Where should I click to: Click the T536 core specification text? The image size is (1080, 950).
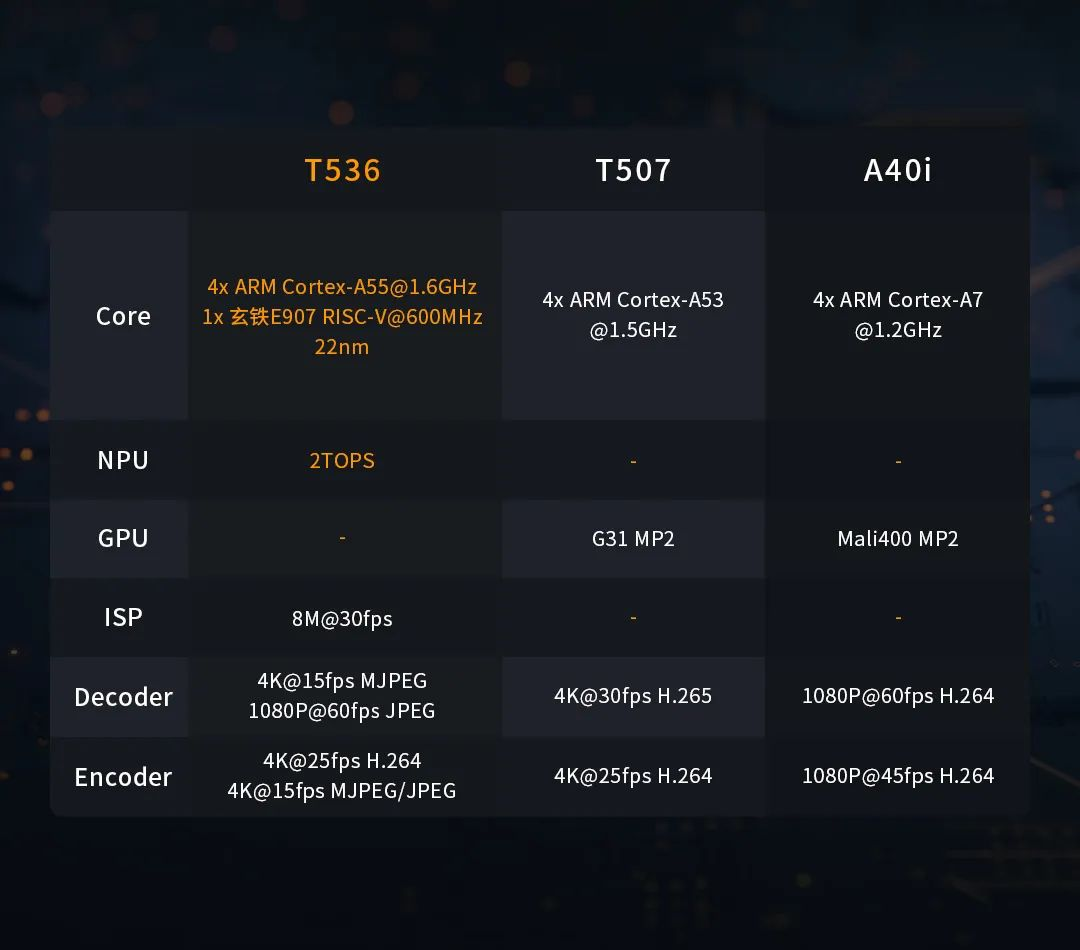pos(342,316)
